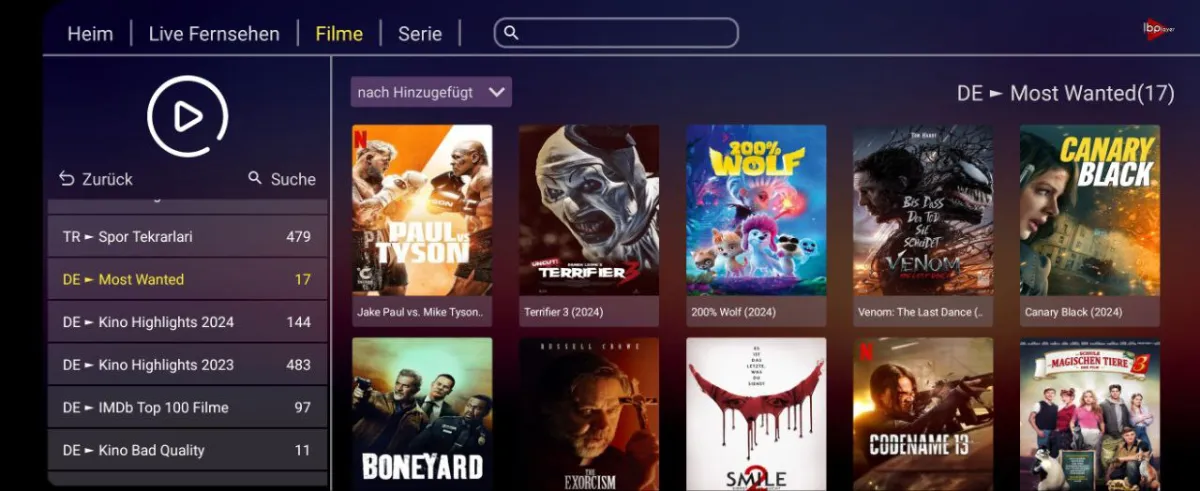1200x491 pixels.
Task: Select the 'TR ► Spor Tekrarlari' category
Action: point(188,237)
